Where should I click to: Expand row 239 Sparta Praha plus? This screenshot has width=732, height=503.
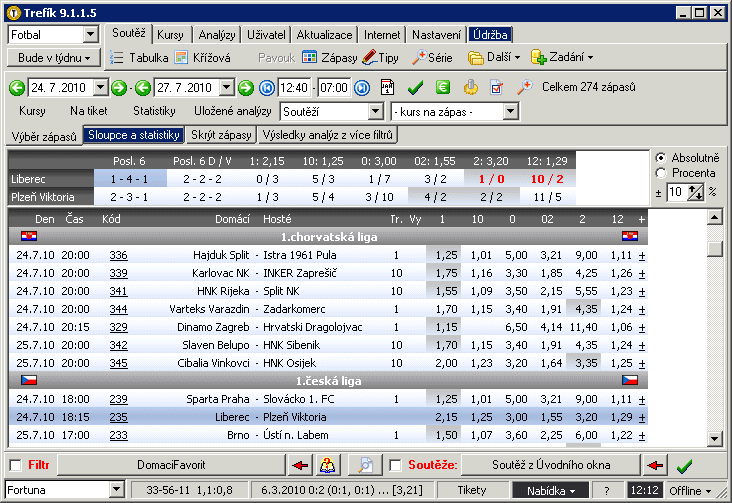642,400
